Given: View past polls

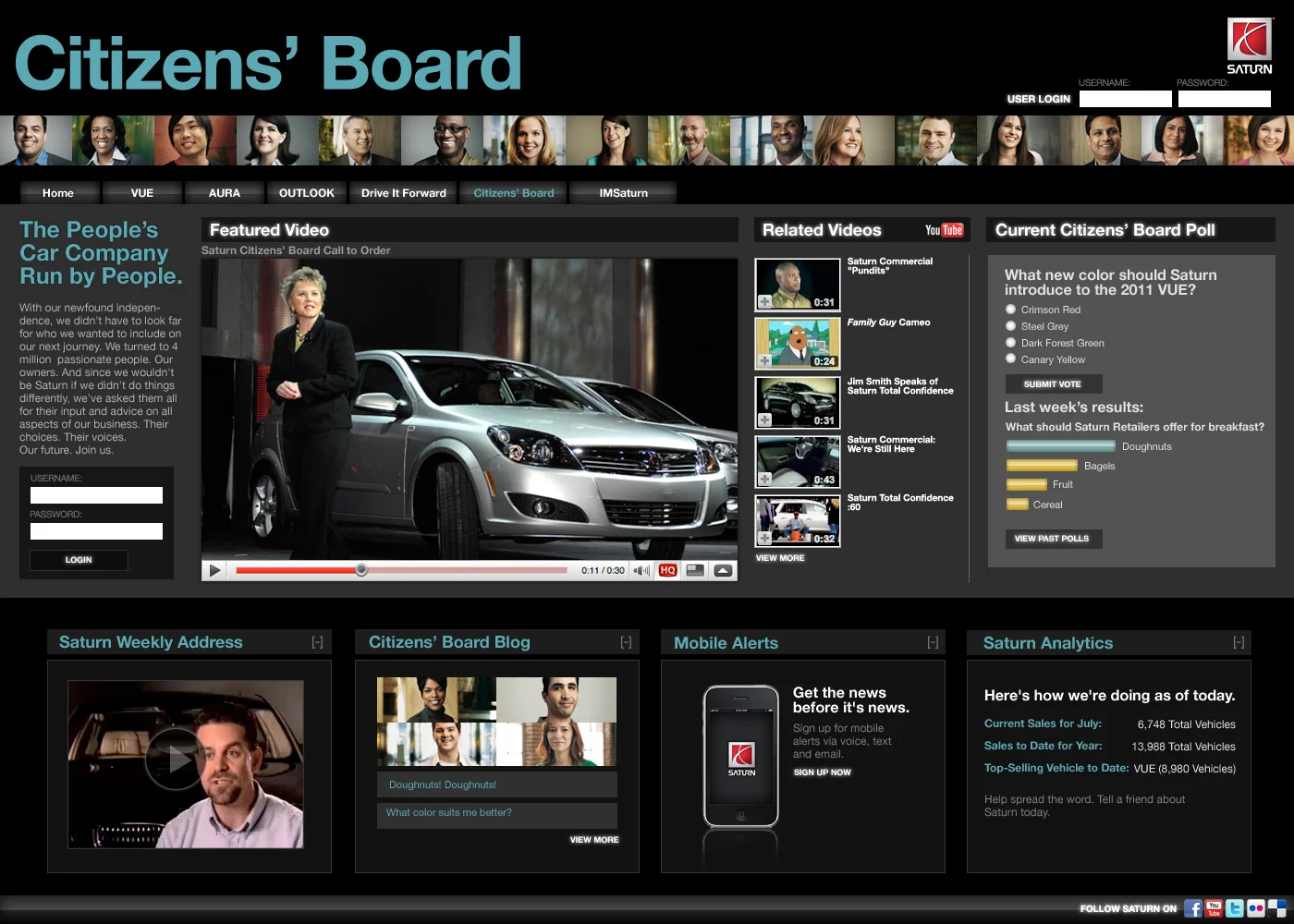Looking at the screenshot, I should [1053, 539].
